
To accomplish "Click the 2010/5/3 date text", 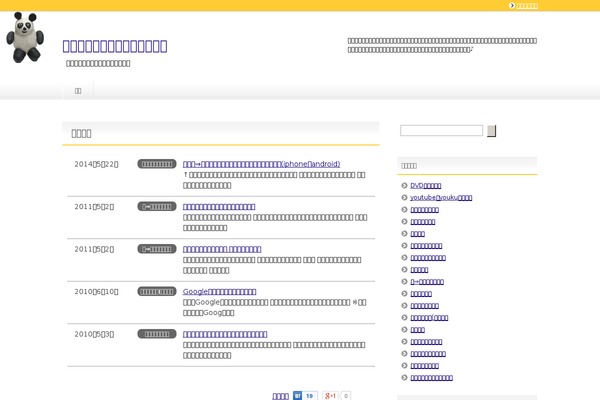I will coord(94,334).
